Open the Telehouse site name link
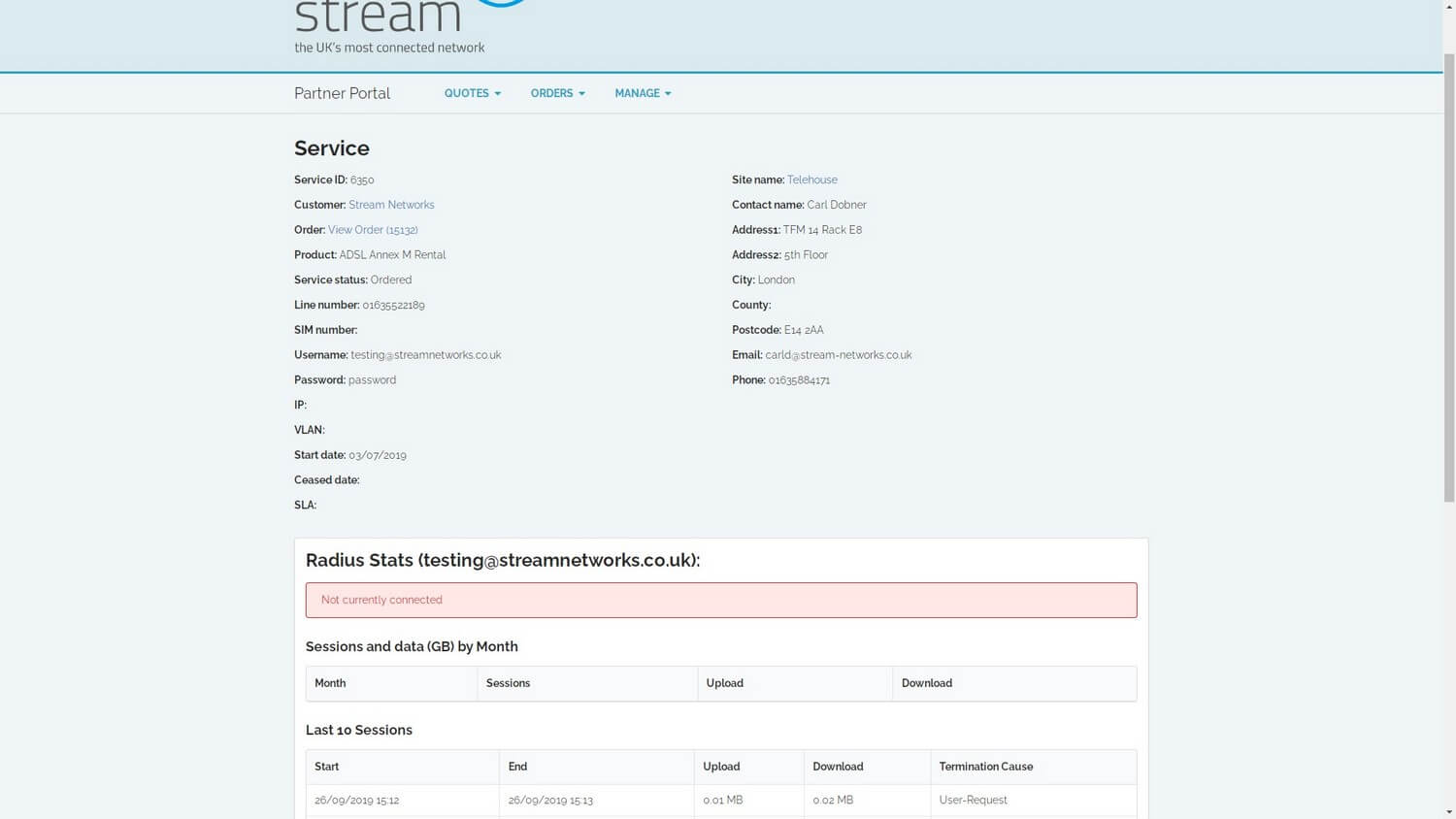 811,180
